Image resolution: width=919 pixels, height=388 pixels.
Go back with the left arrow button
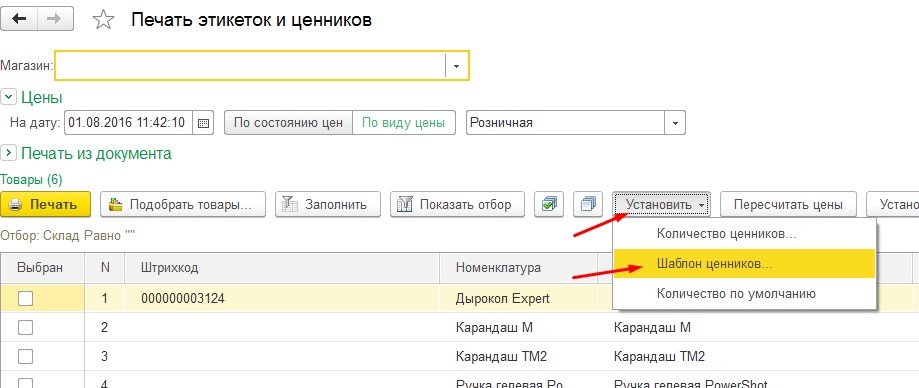(19, 19)
